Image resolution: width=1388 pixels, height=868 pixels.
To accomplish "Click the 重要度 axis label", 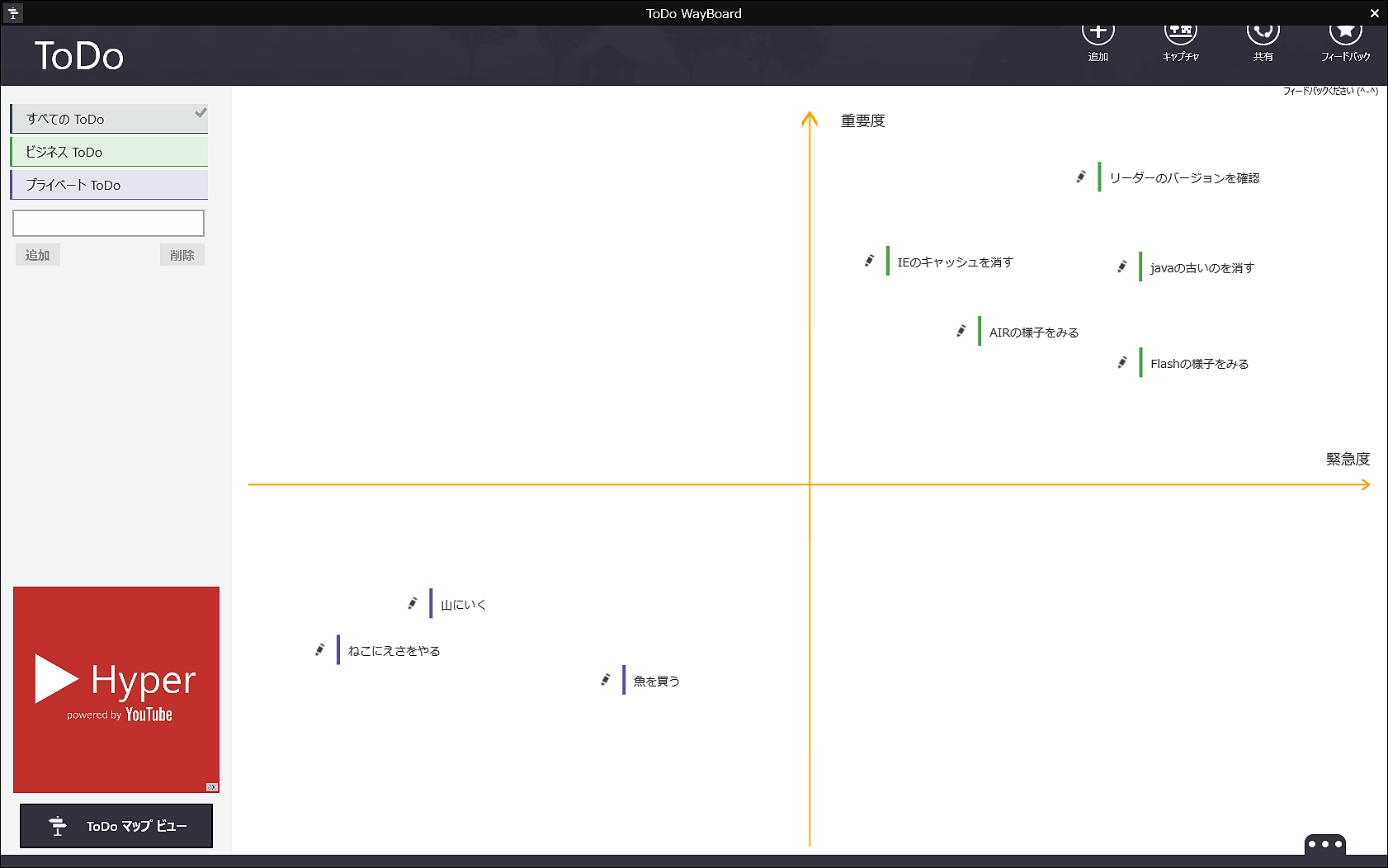I will coord(862,121).
